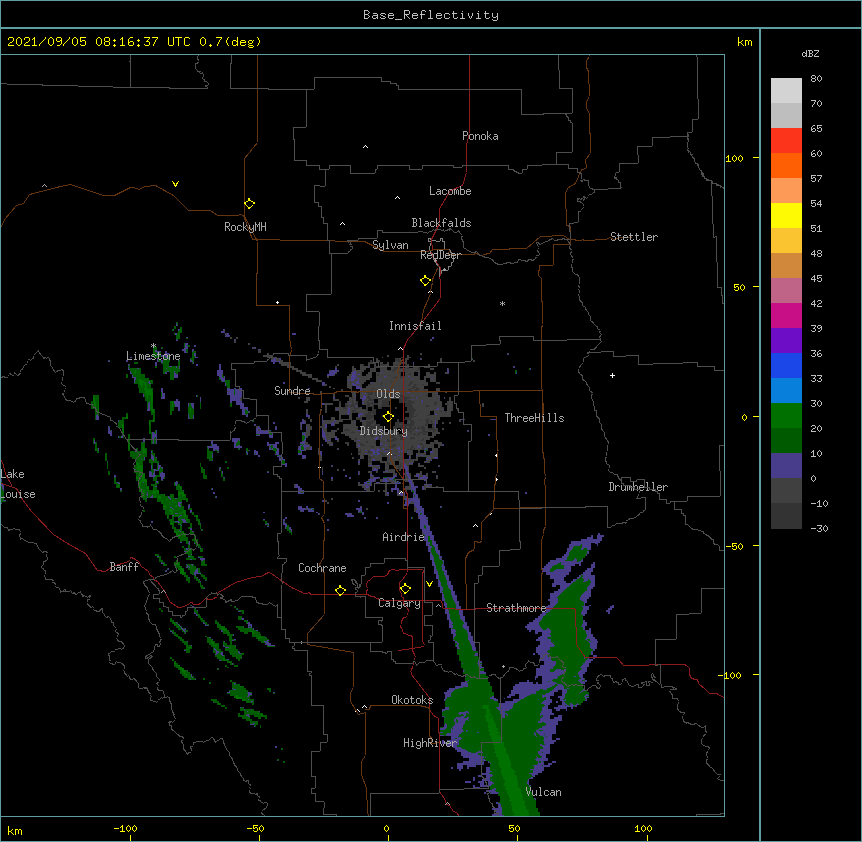Click the Cochrane town label
Image resolution: width=862 pixels, height=842 pixels.
tap(322, 568)
